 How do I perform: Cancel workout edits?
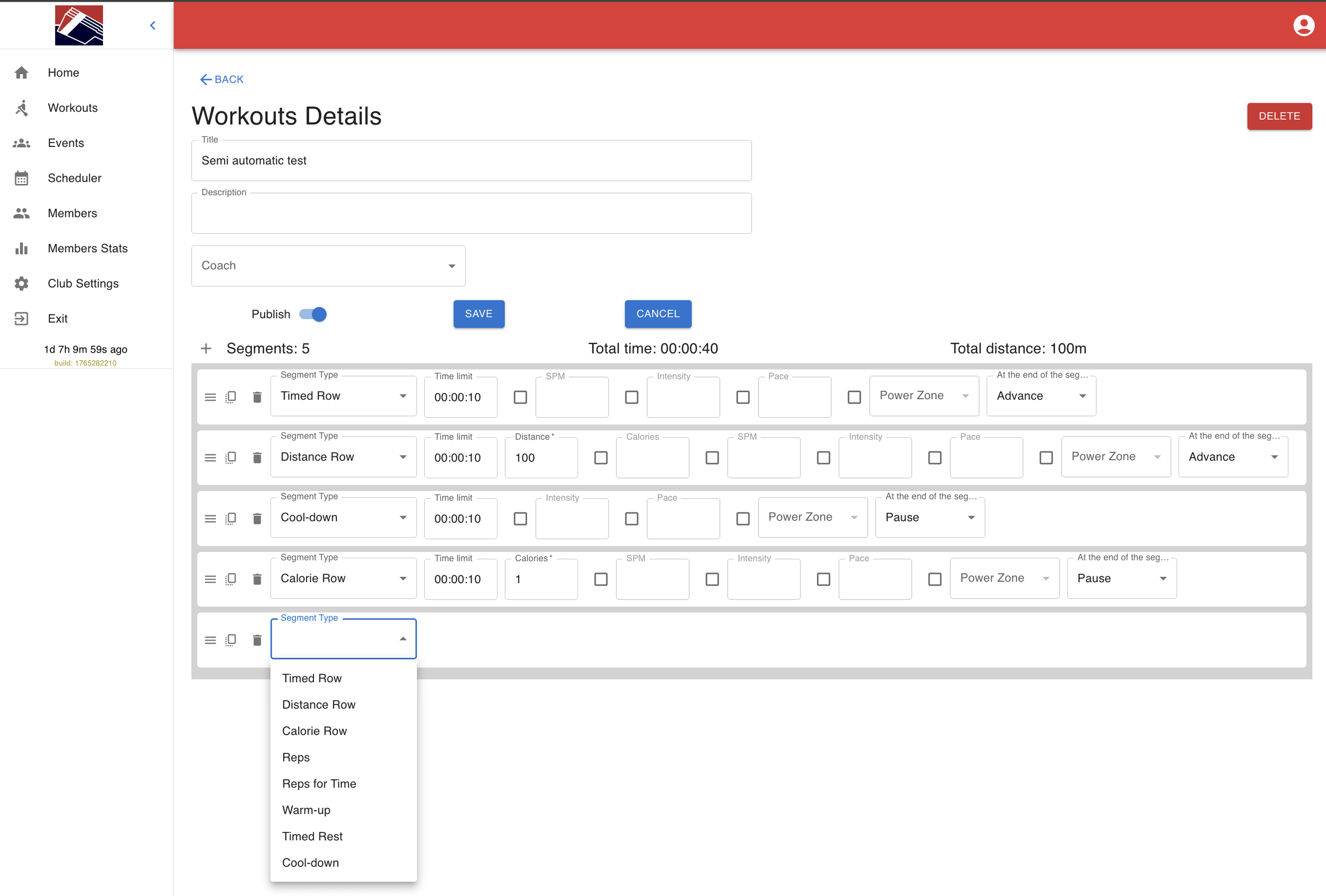(658, 314)
